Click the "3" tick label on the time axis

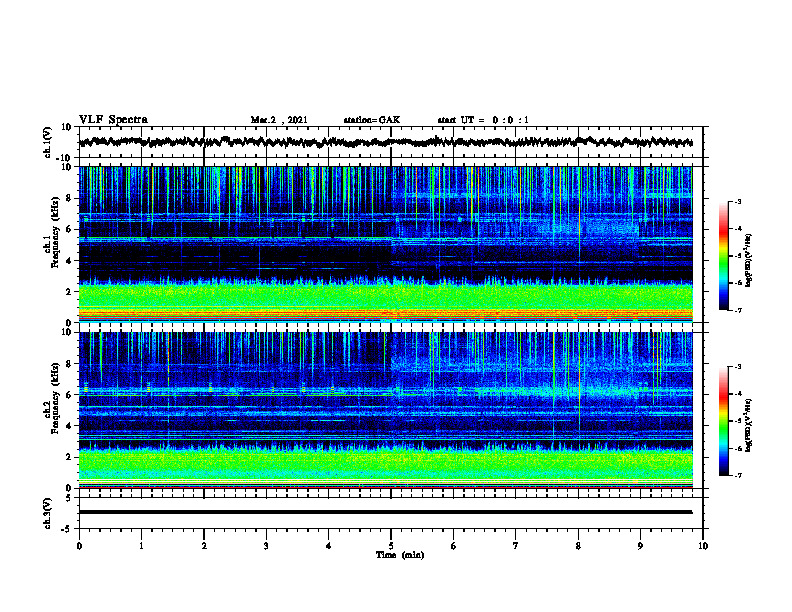pyautogui.click(x=266, y=546)
